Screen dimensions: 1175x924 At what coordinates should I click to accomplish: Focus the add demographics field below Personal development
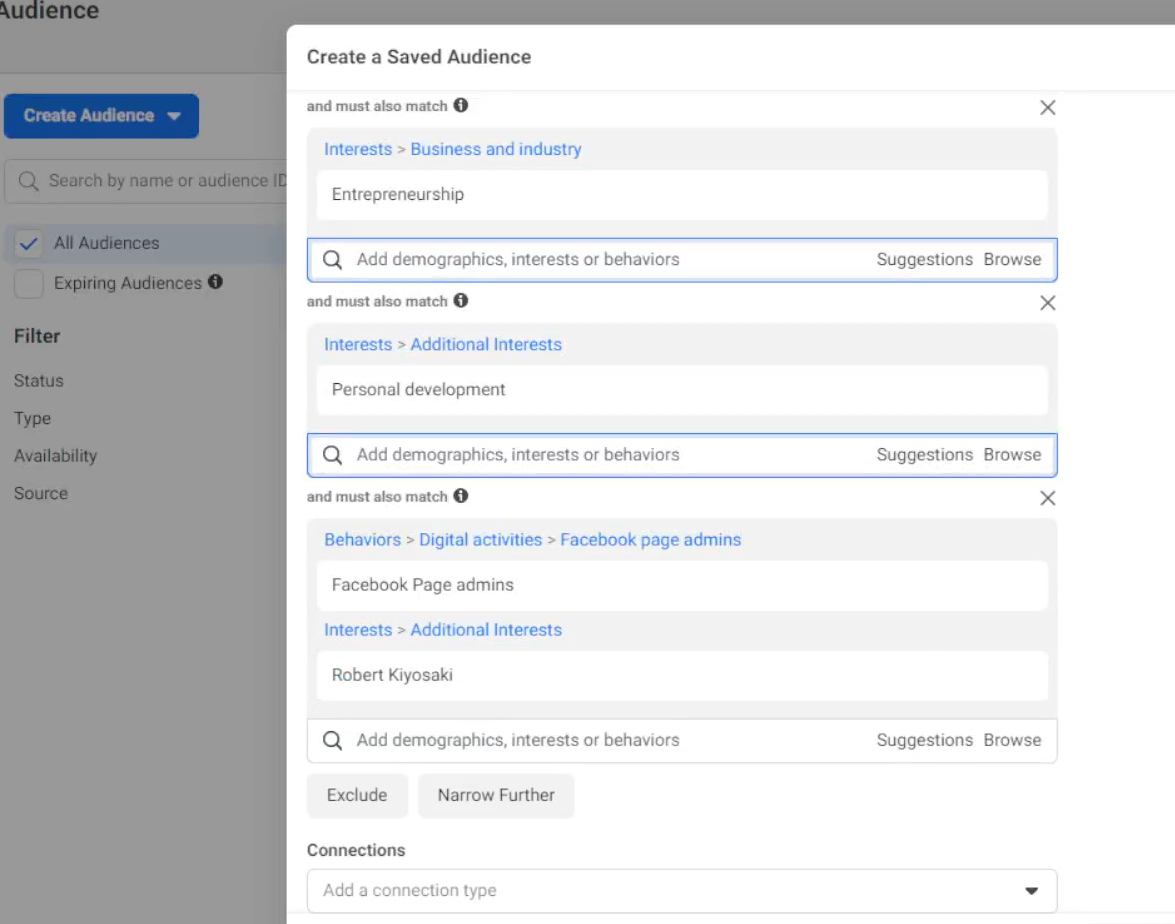click(682, 455)
